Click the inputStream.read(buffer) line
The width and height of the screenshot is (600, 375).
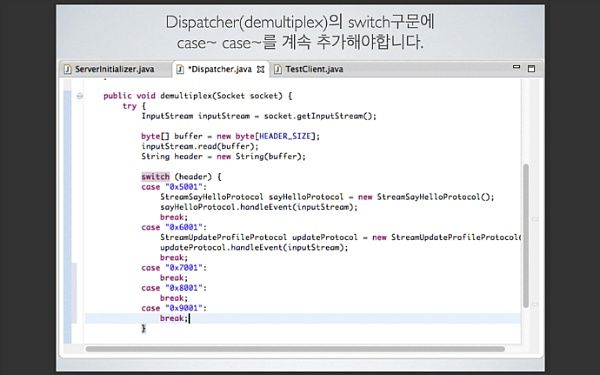(200, 146)
